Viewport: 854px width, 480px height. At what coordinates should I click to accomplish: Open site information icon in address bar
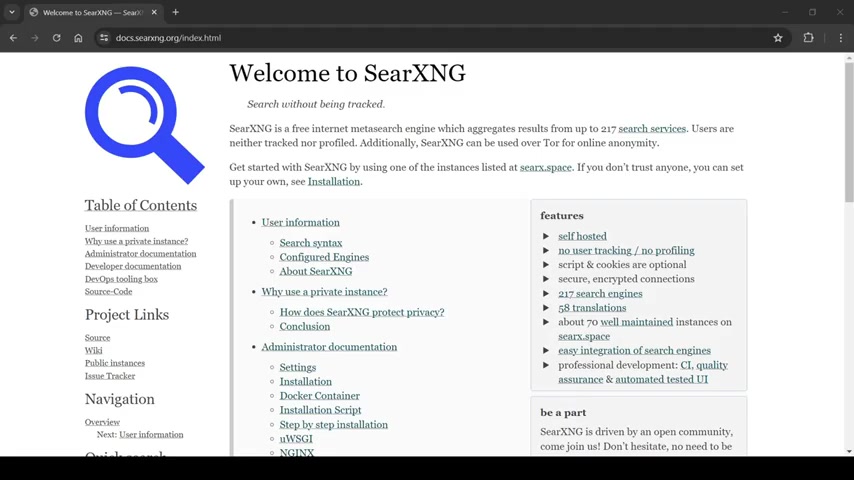pyautogui.click(x=104, y=38)
